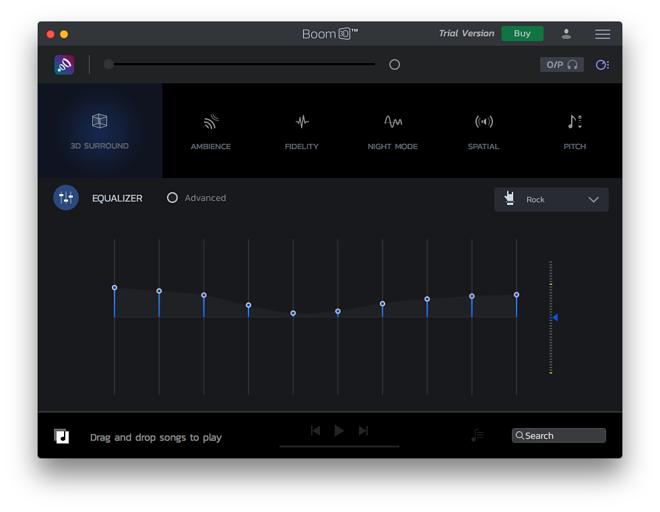Click the 3D cube icon
This screenshot has width=660, height=512.
pos(100,121)
